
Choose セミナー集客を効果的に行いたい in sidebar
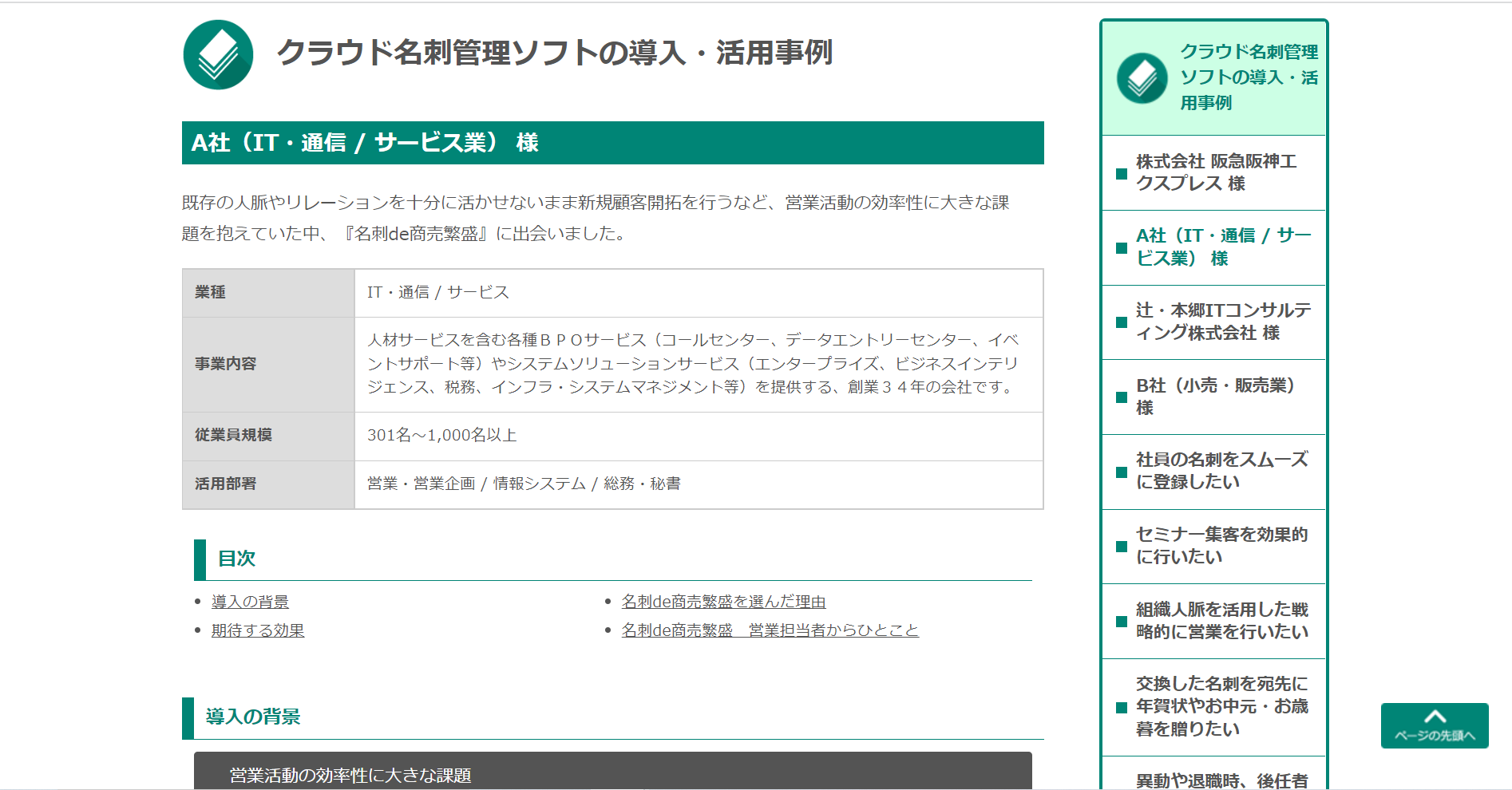tap(1221, 546)
